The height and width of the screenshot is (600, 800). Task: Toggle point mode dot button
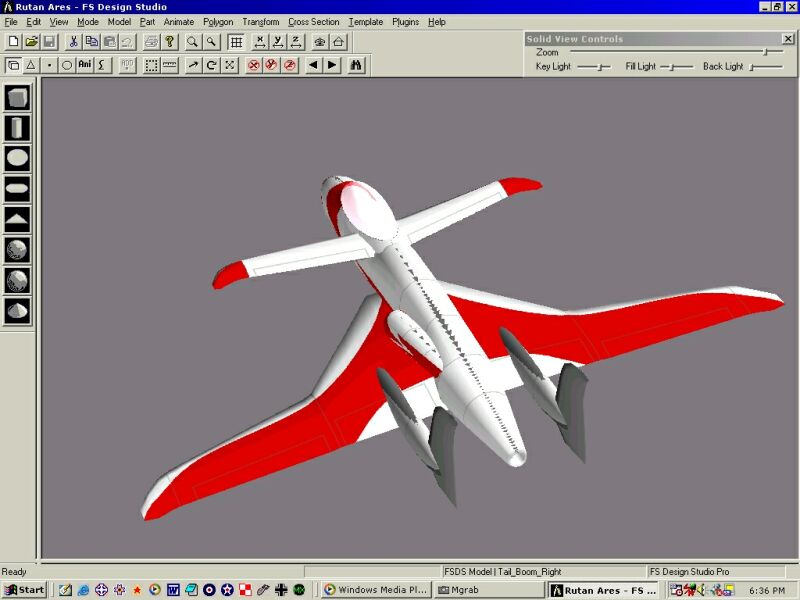[x=49, y=65]
